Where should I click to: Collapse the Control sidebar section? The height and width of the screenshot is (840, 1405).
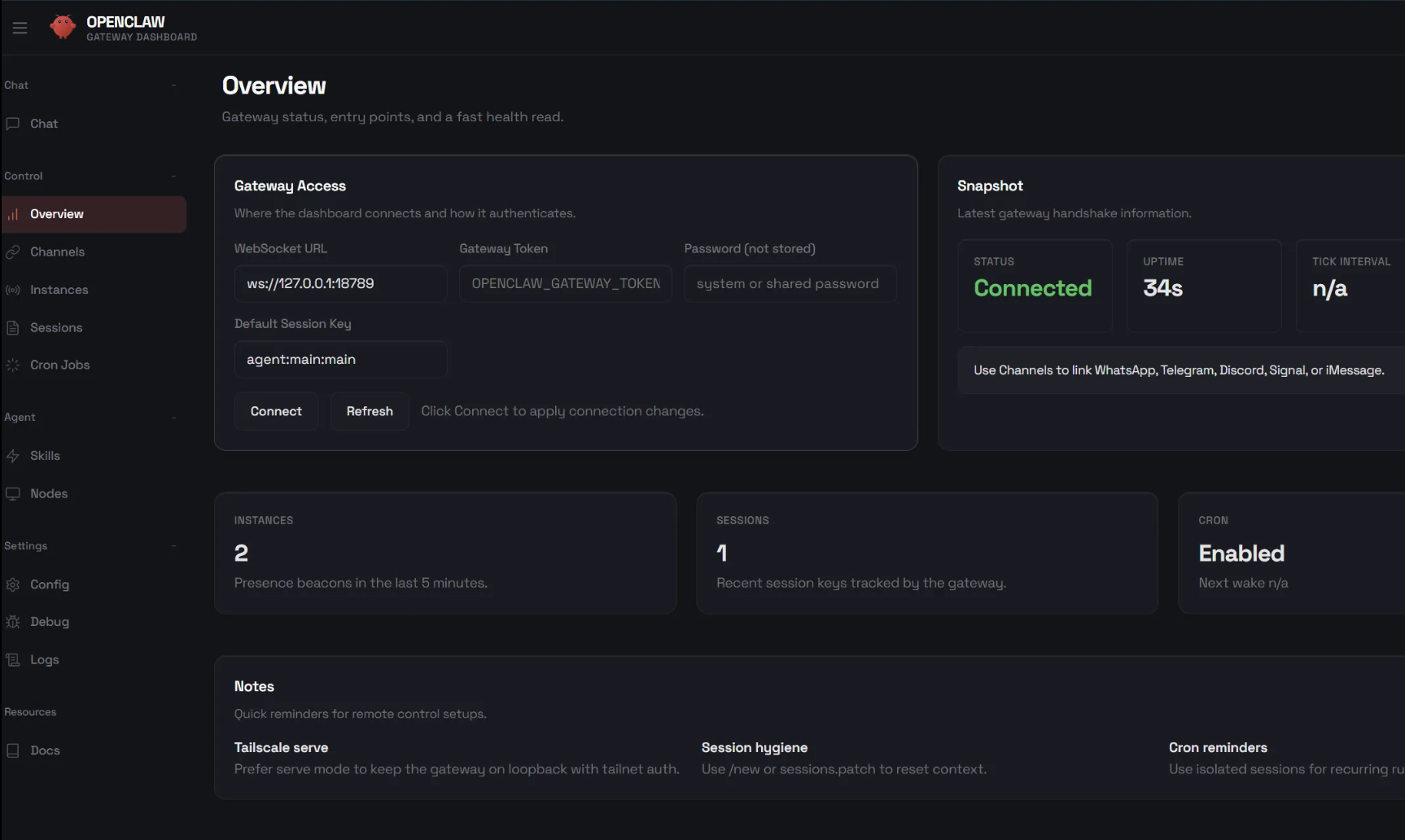(x=173, y=176)
